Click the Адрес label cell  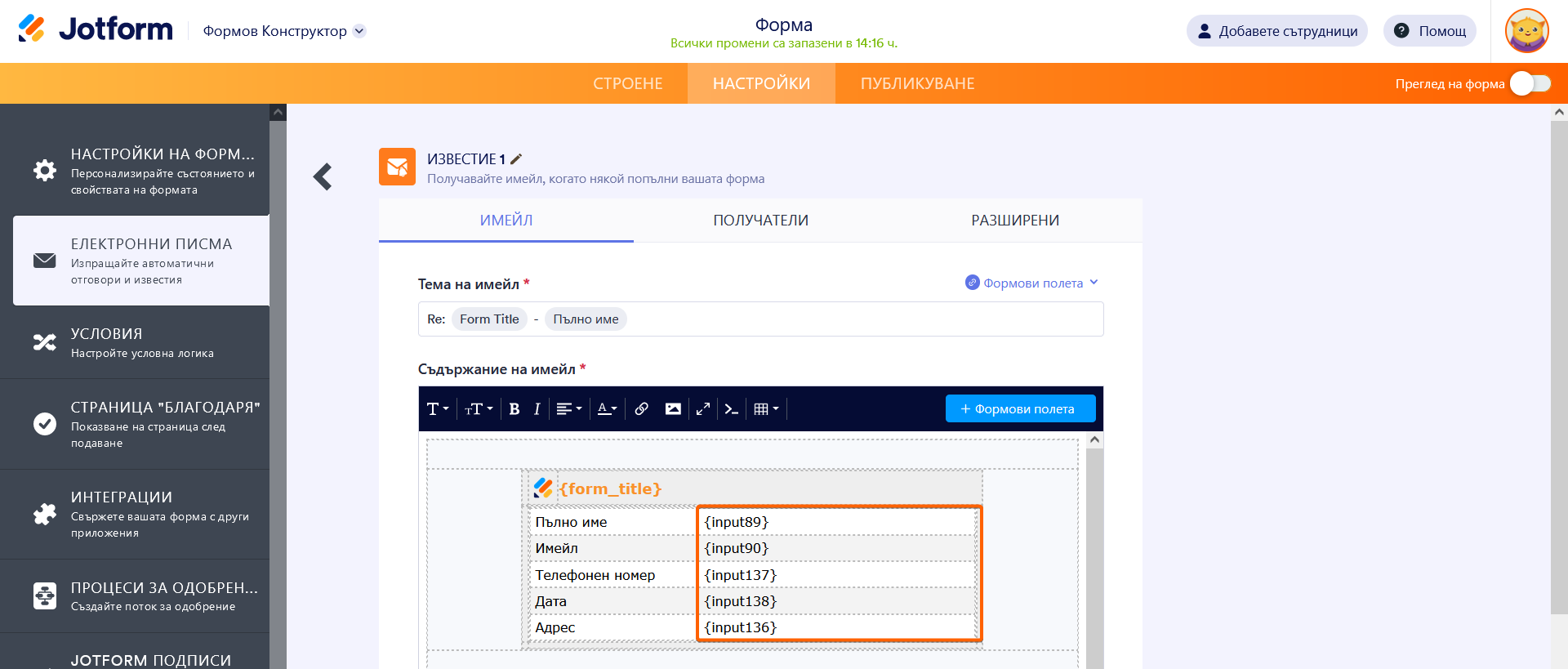point(612,627)
